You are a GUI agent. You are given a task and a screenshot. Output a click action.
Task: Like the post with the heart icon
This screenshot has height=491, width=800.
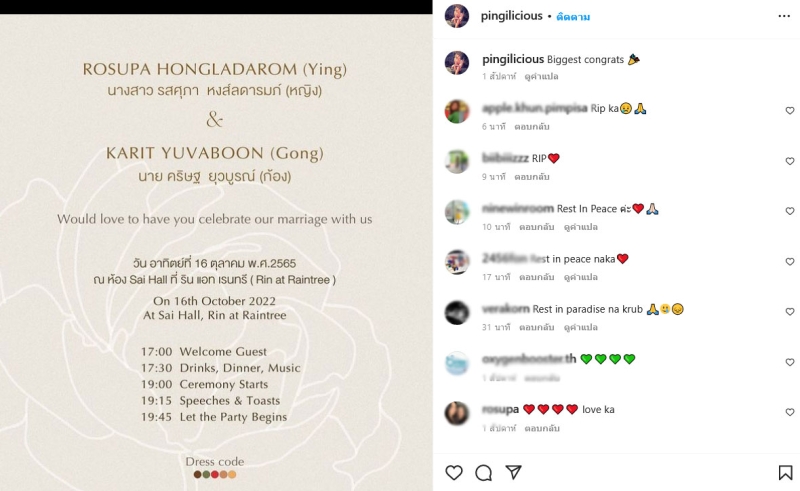coord(454,473)
